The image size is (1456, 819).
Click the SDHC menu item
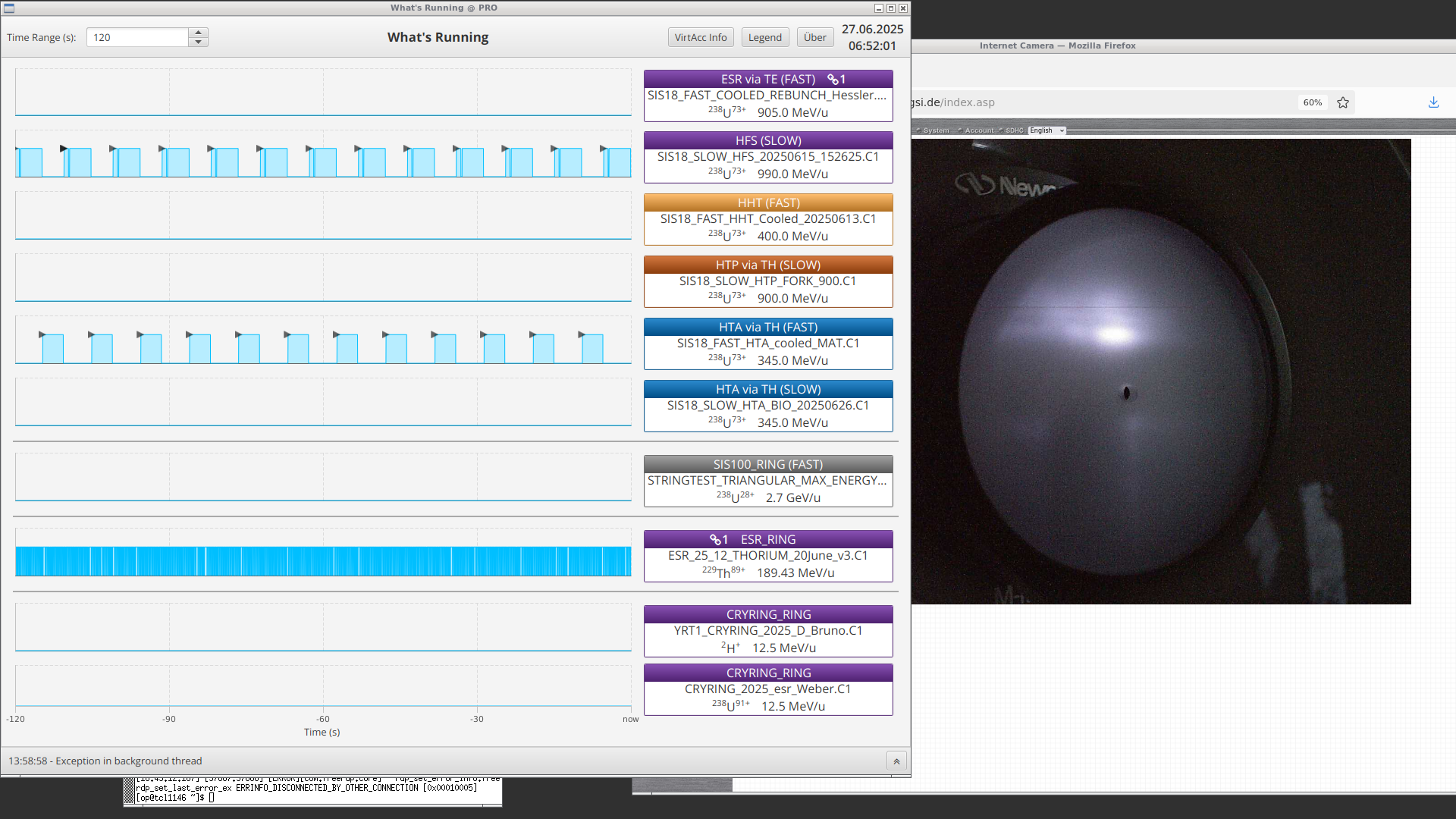[x=1014, y=130]
